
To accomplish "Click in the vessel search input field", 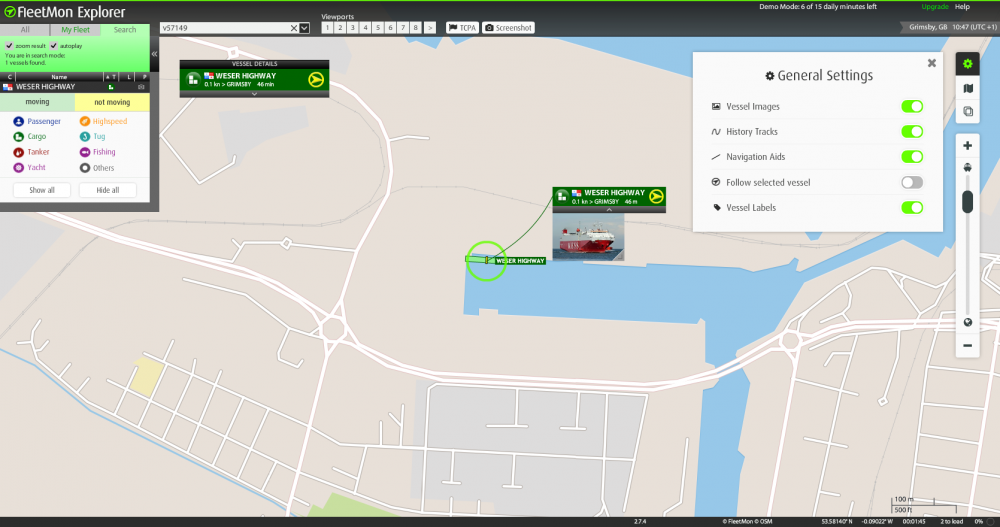I will coord(224,28).
